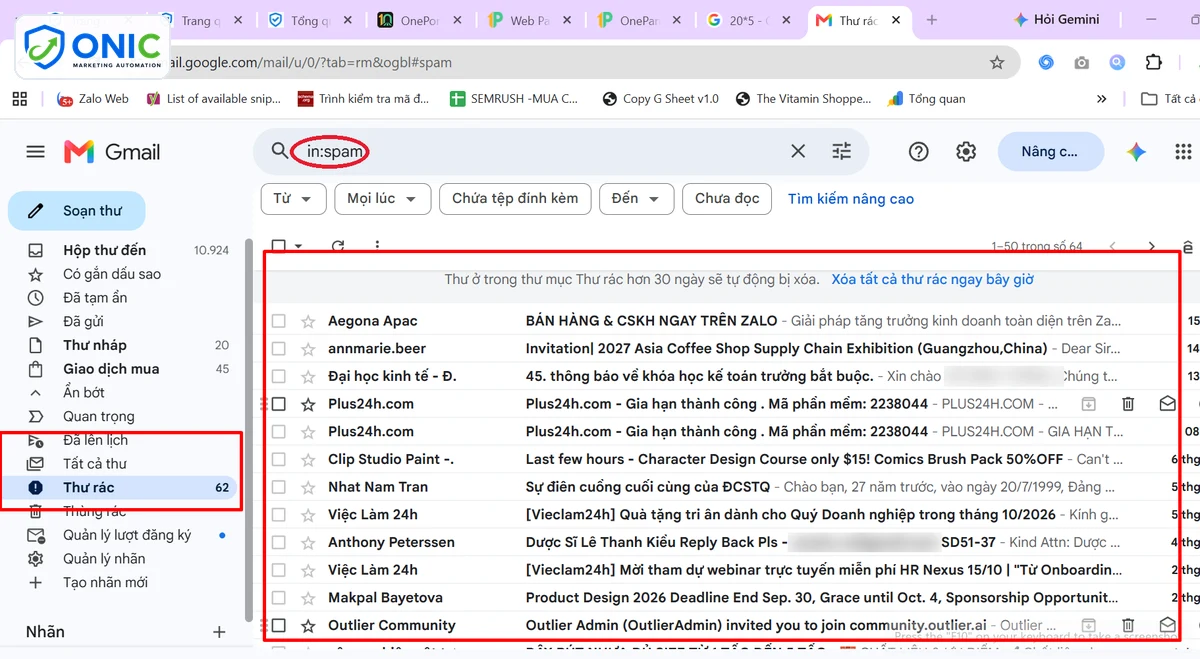Create new label with the plus beside Nhãn
This screenshot has height=659, width=1200.
[x=219, y=632]
